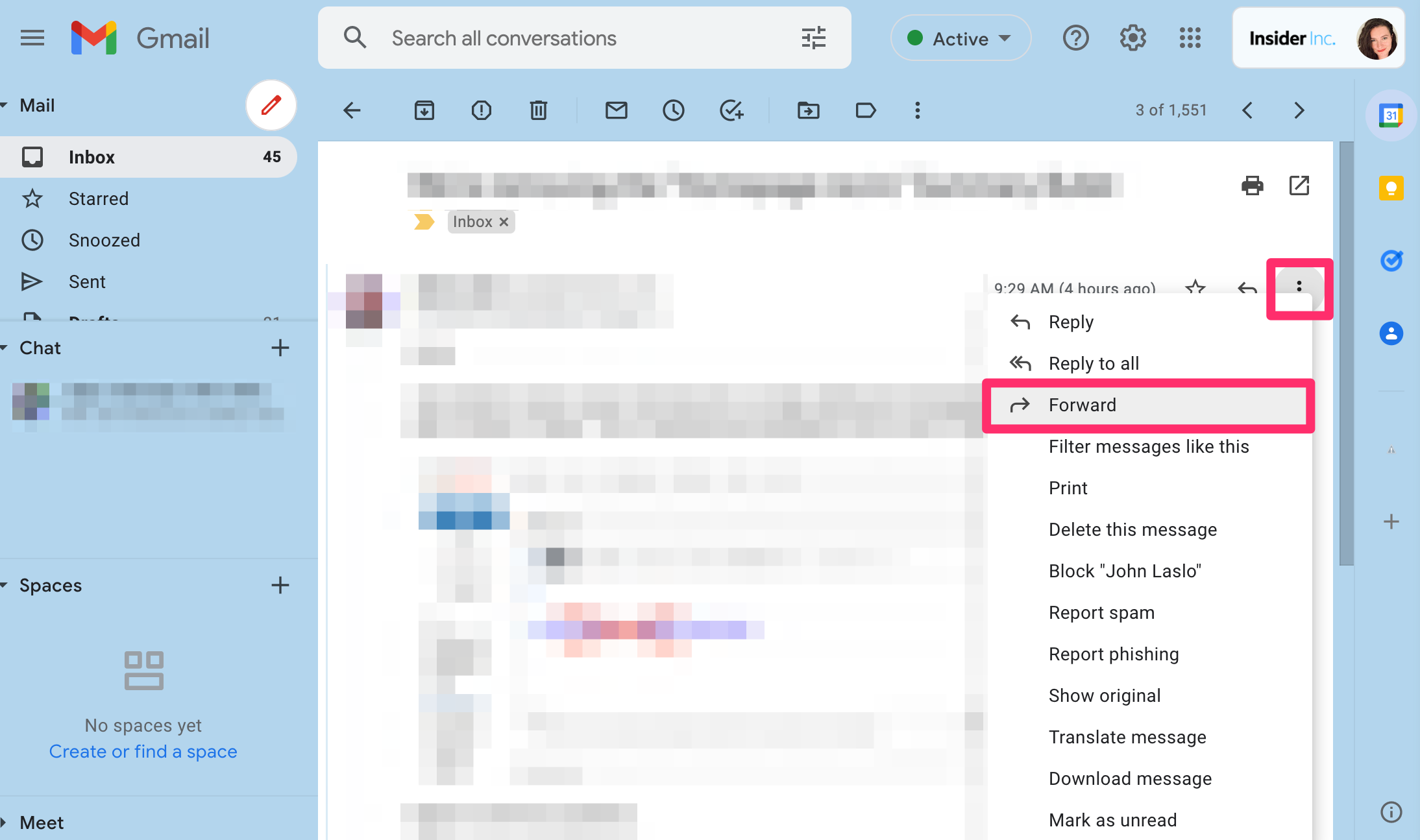Click the Move to folder icon in toolbar

(x=808, y=111)
